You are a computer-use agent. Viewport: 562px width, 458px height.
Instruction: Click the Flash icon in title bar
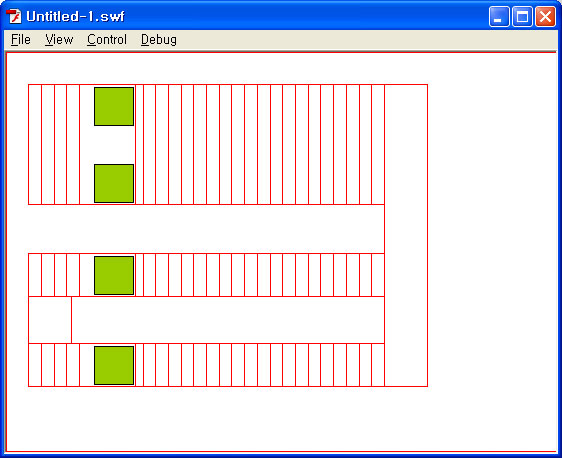point(14,16)
